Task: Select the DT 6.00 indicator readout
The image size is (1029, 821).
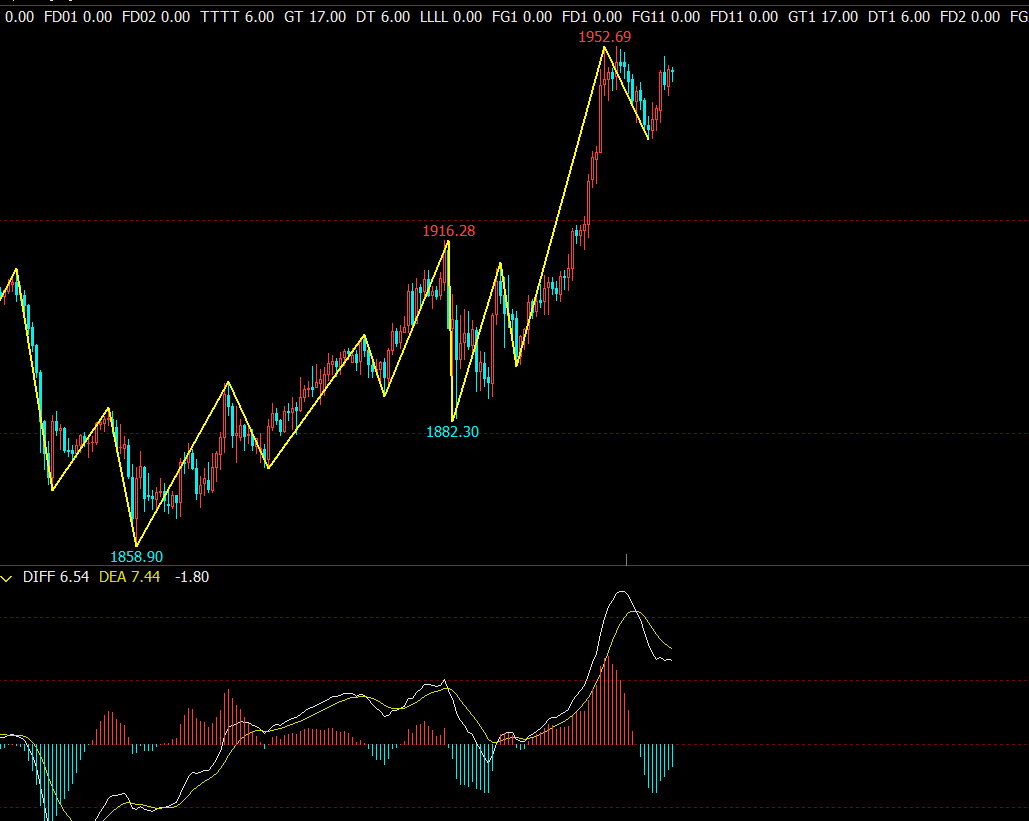Action: tap(383, 17)
